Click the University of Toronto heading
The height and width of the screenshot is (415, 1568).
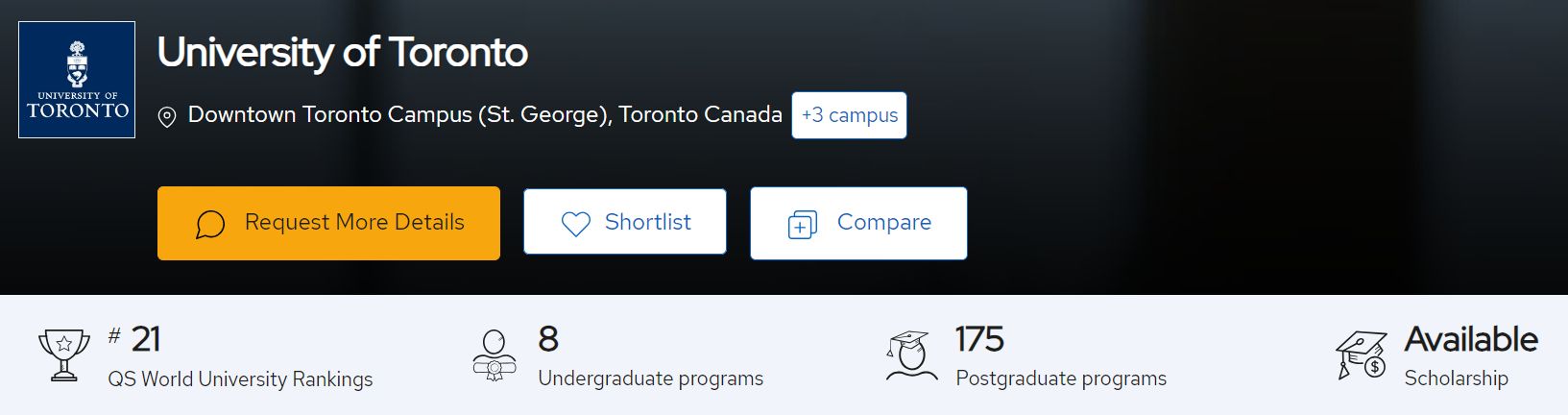pos(343,53)
